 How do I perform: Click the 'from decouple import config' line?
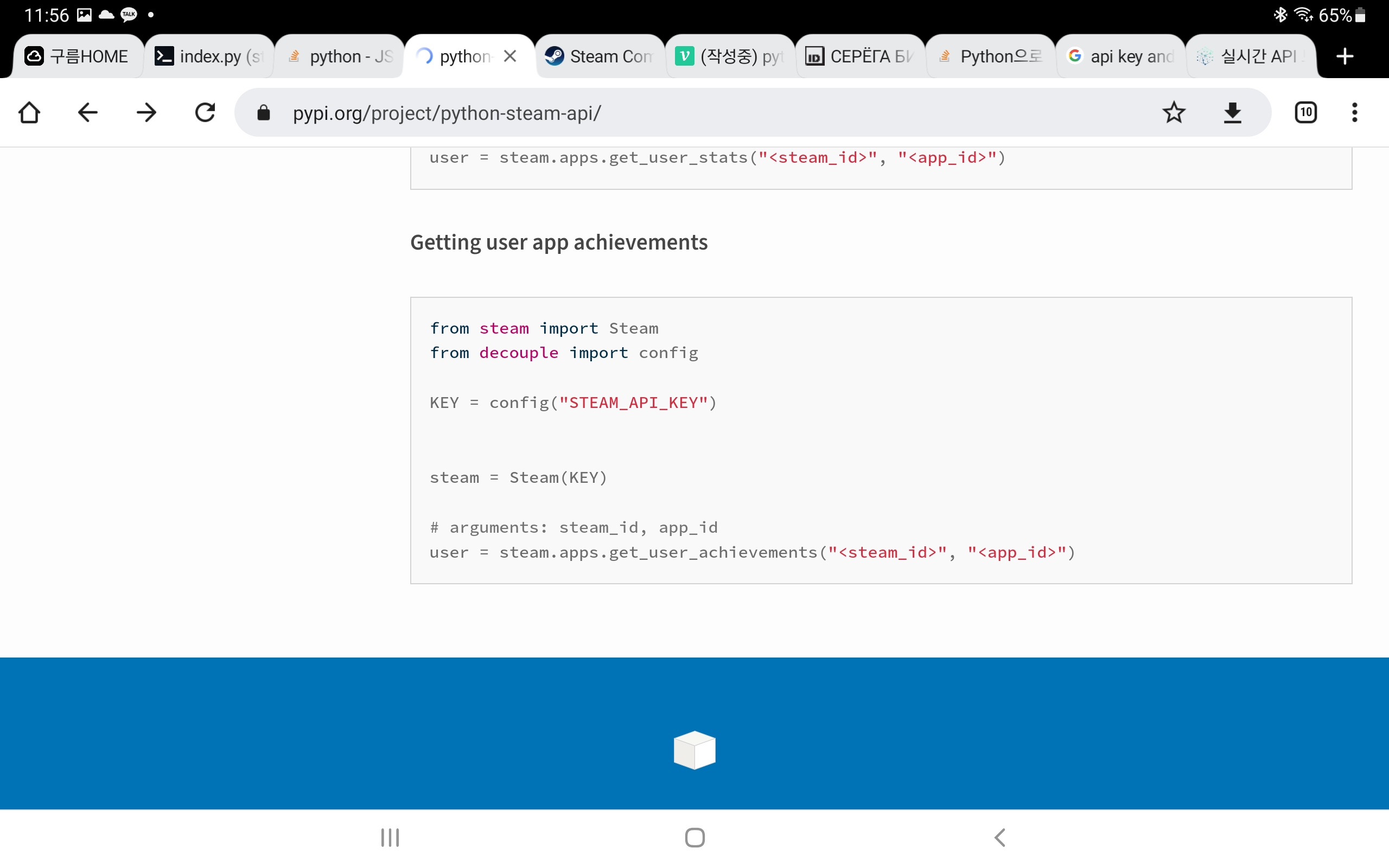tap(564, 353)
